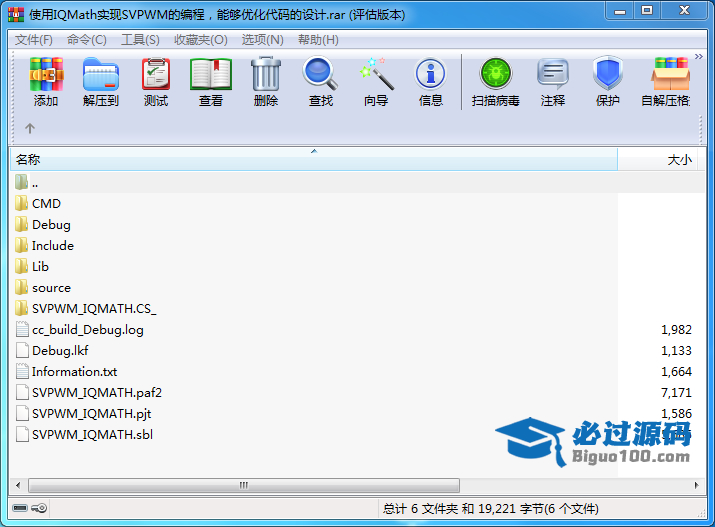This screenshot has height=527, width=715.
Task: Minimize the WinRAR window
Action: pos(620,11)
